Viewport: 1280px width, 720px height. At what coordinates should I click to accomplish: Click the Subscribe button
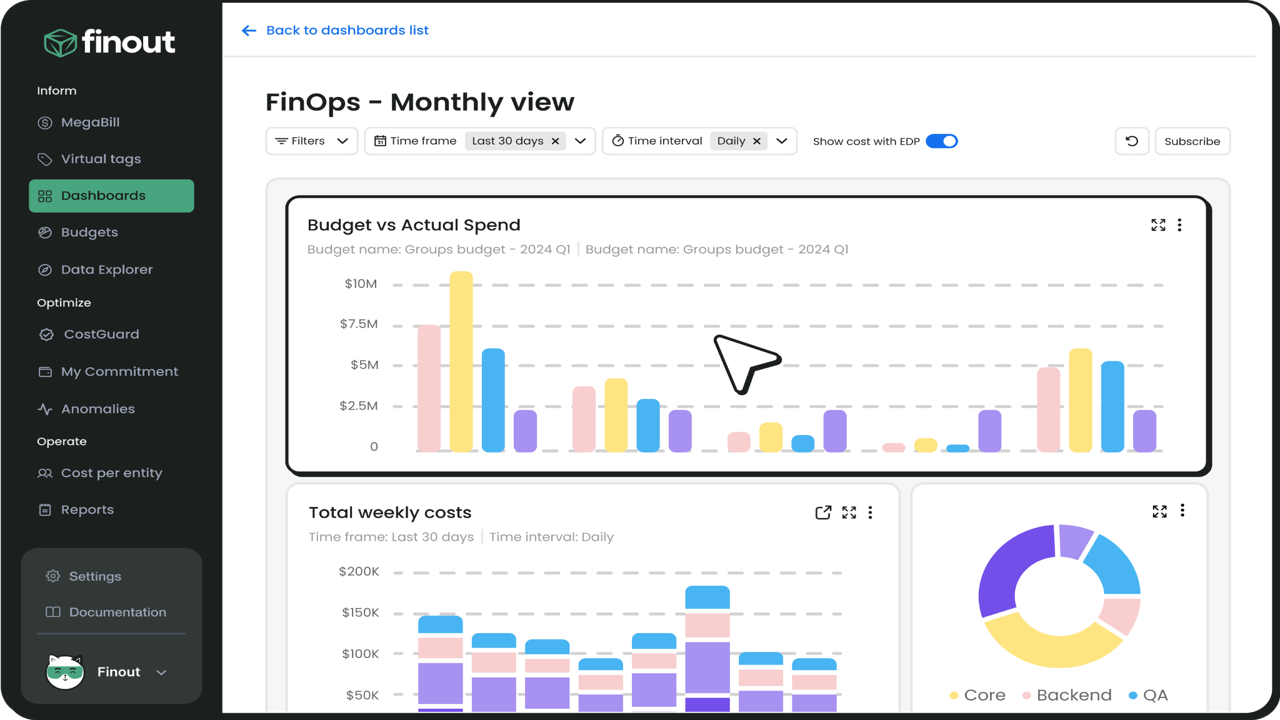point(1192,141)
